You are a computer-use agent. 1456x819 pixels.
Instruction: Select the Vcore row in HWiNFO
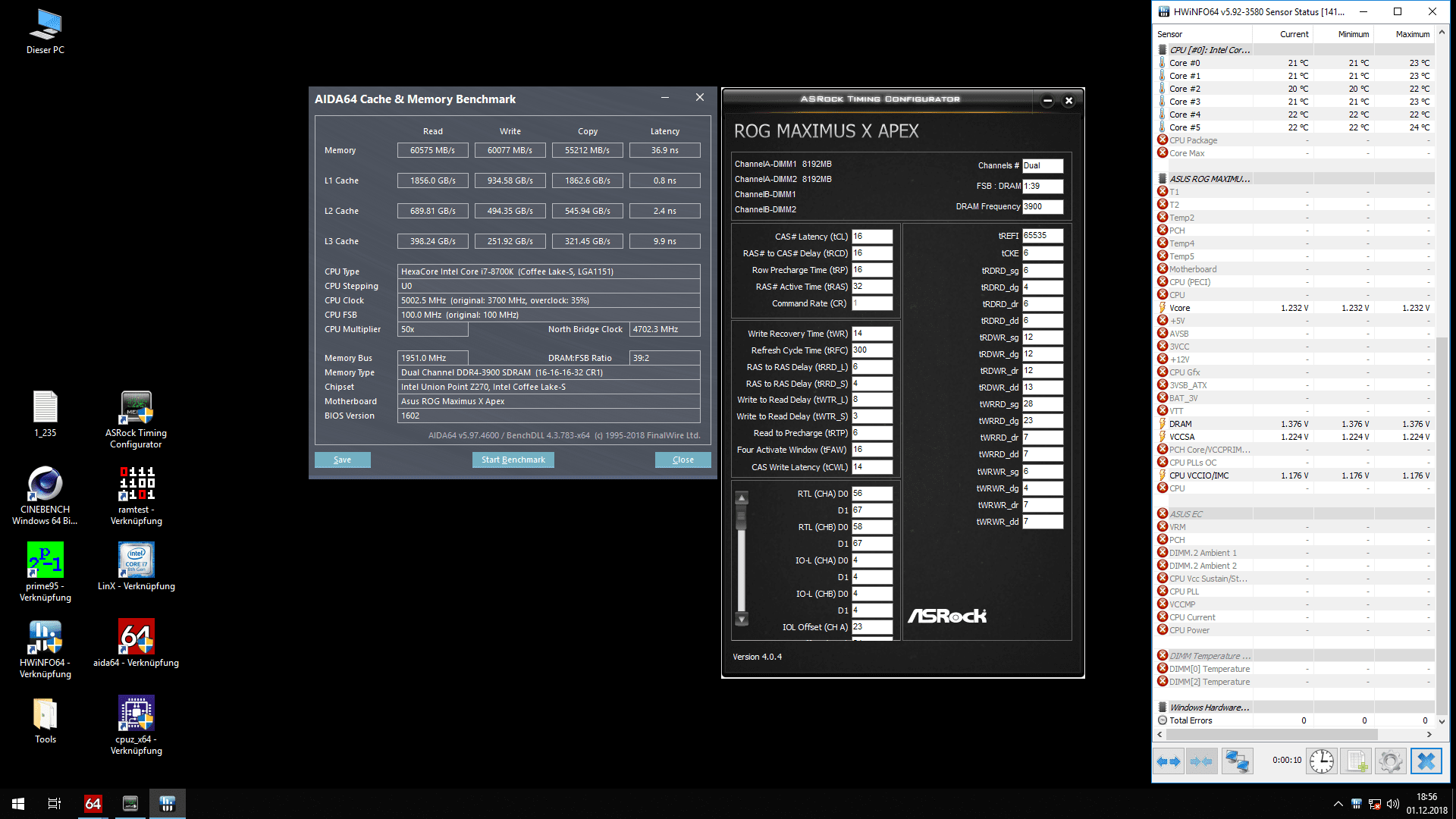(1294, 308)
